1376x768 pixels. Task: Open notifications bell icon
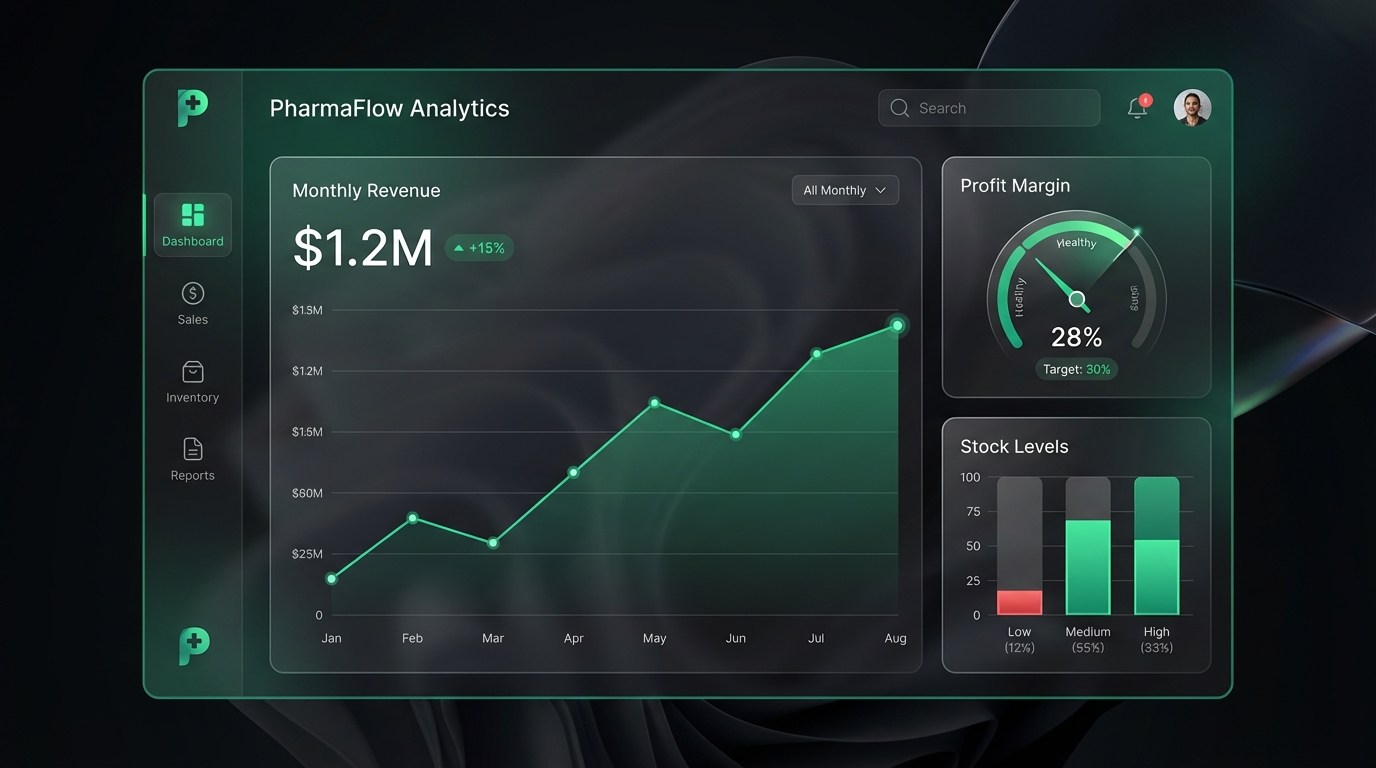1137,108
